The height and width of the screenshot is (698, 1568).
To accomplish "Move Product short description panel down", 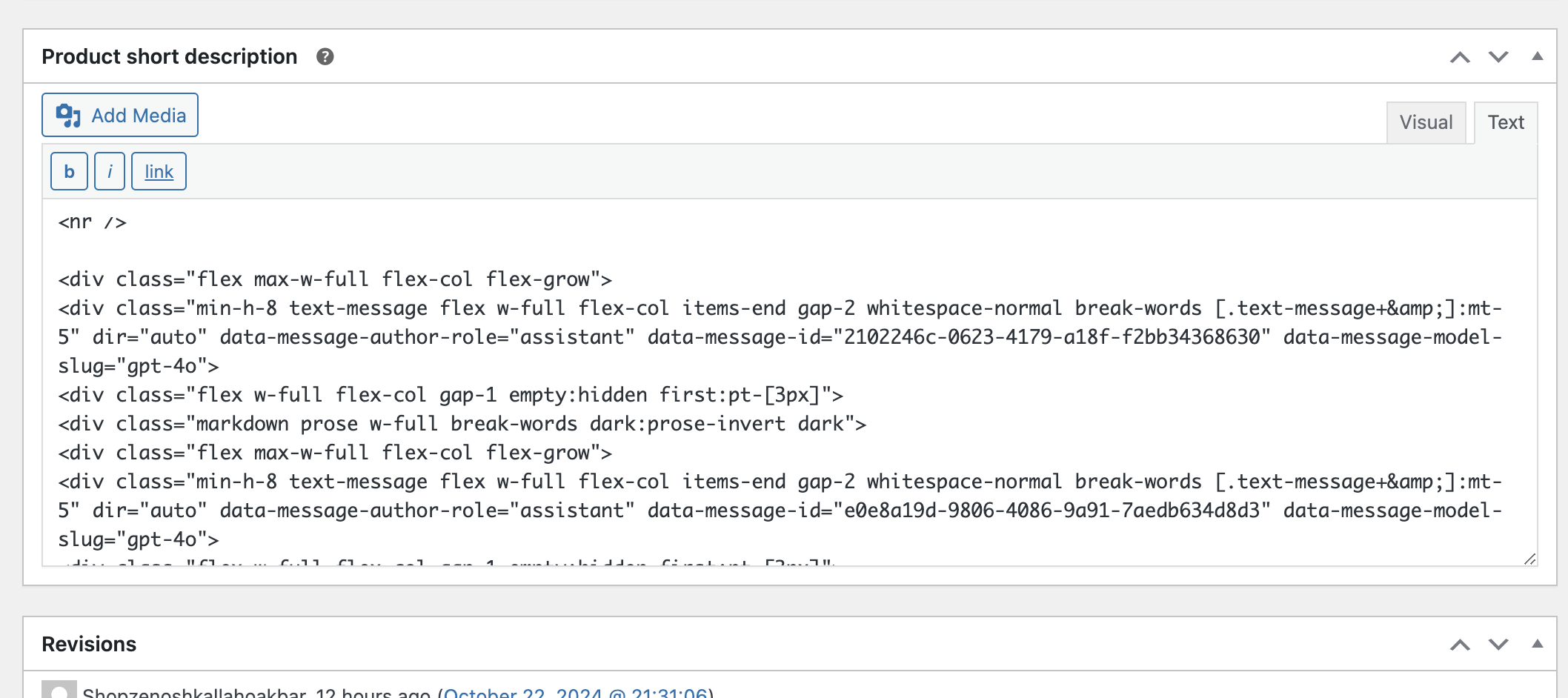I will 1498,57.
